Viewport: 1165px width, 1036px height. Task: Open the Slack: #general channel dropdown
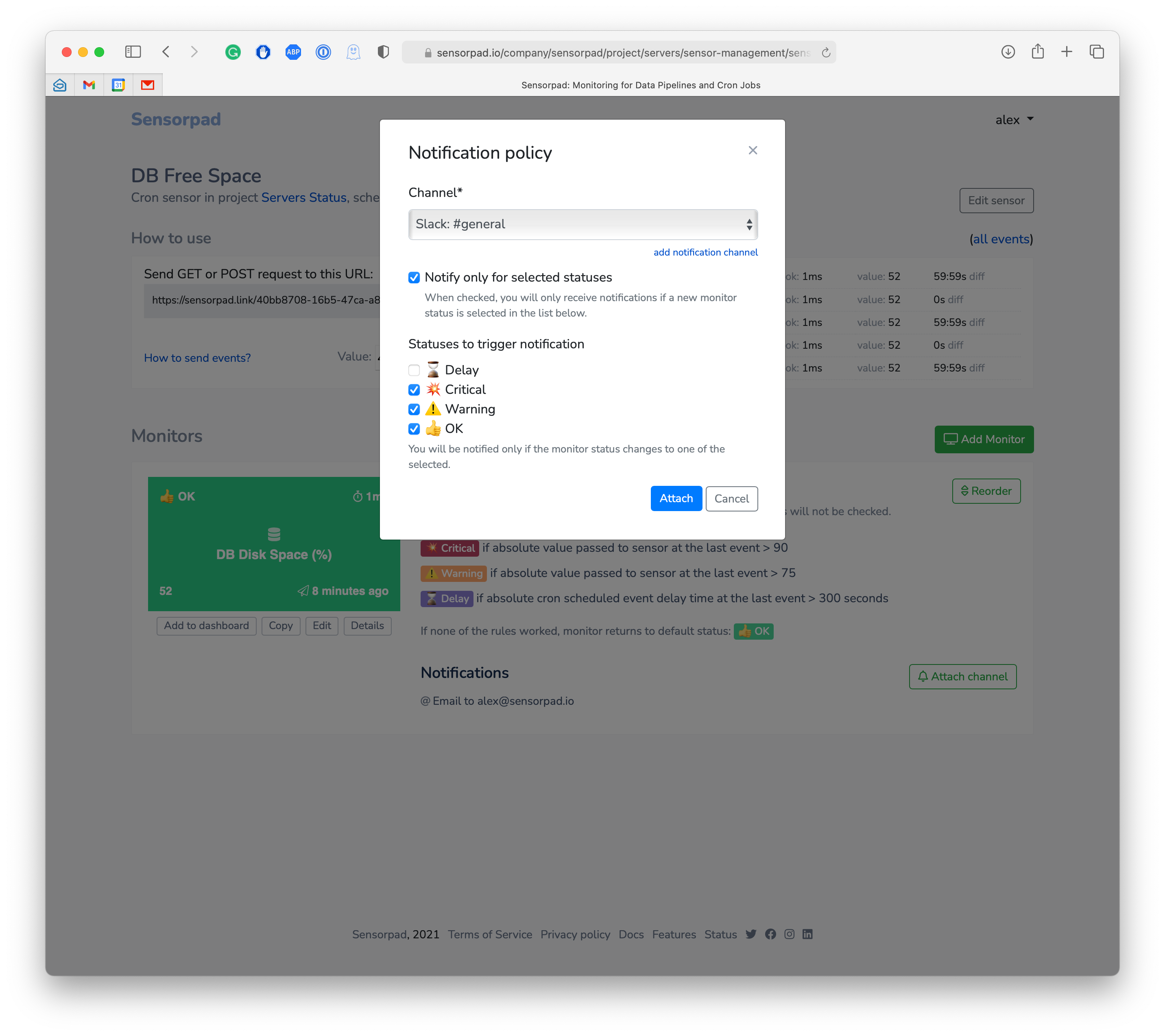[x=582, y=225]
